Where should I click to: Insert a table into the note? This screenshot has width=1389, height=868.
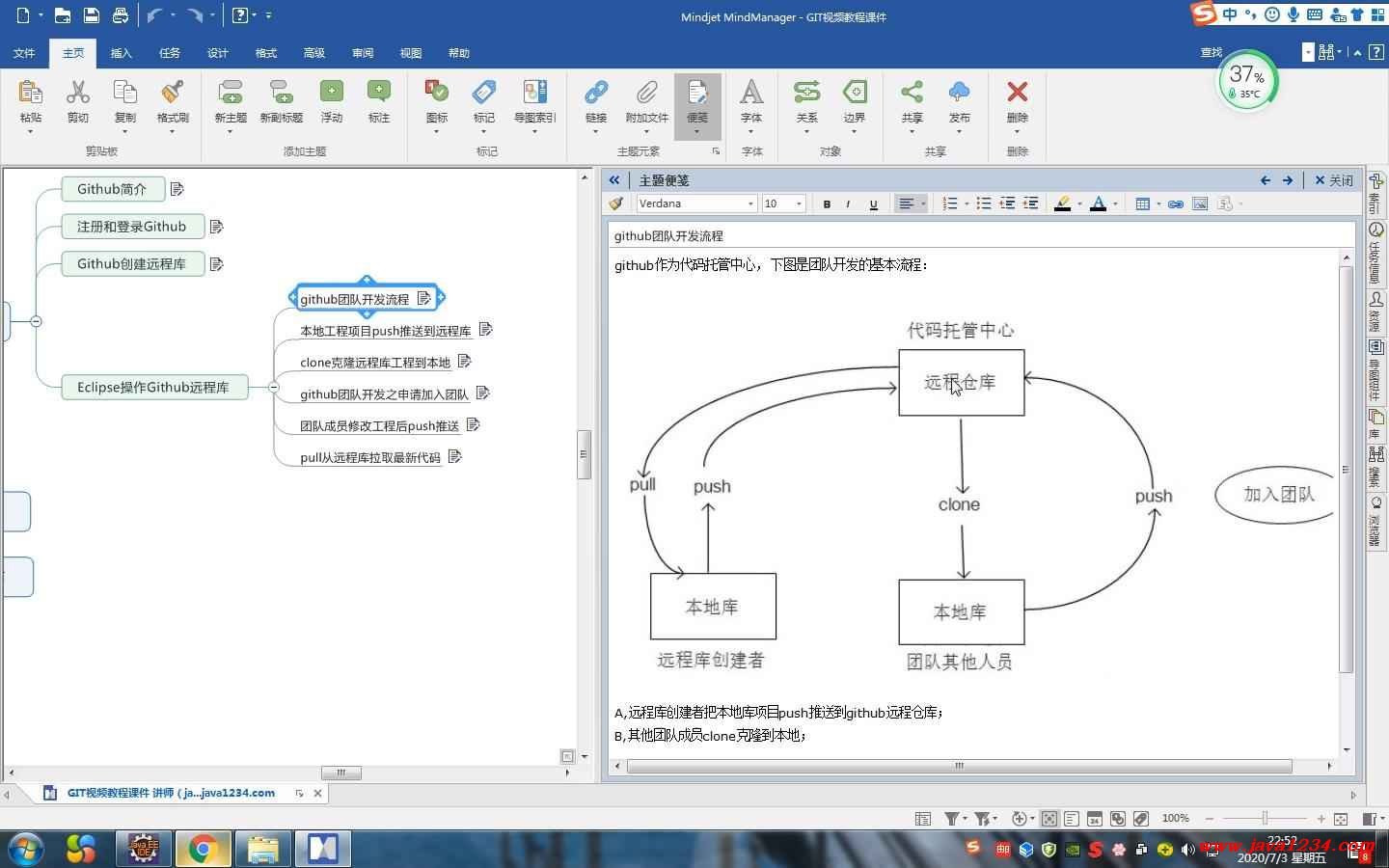[1142, 203]
